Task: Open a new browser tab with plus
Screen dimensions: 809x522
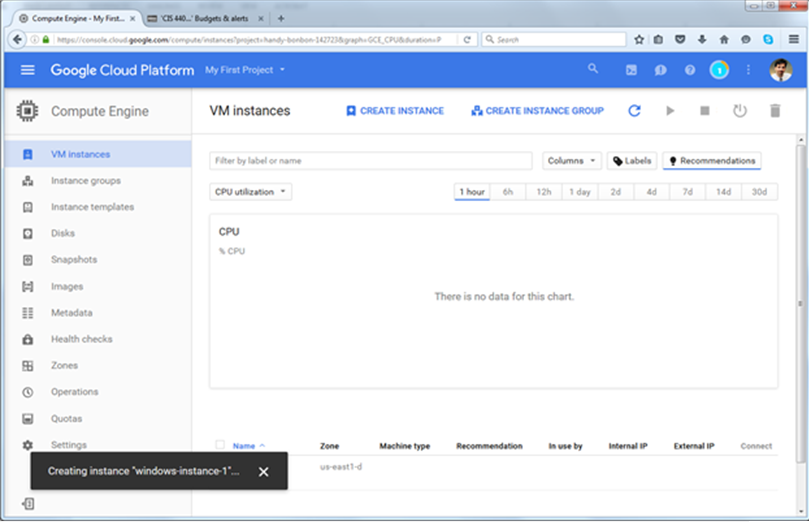Action: click(x=281, y=19)
